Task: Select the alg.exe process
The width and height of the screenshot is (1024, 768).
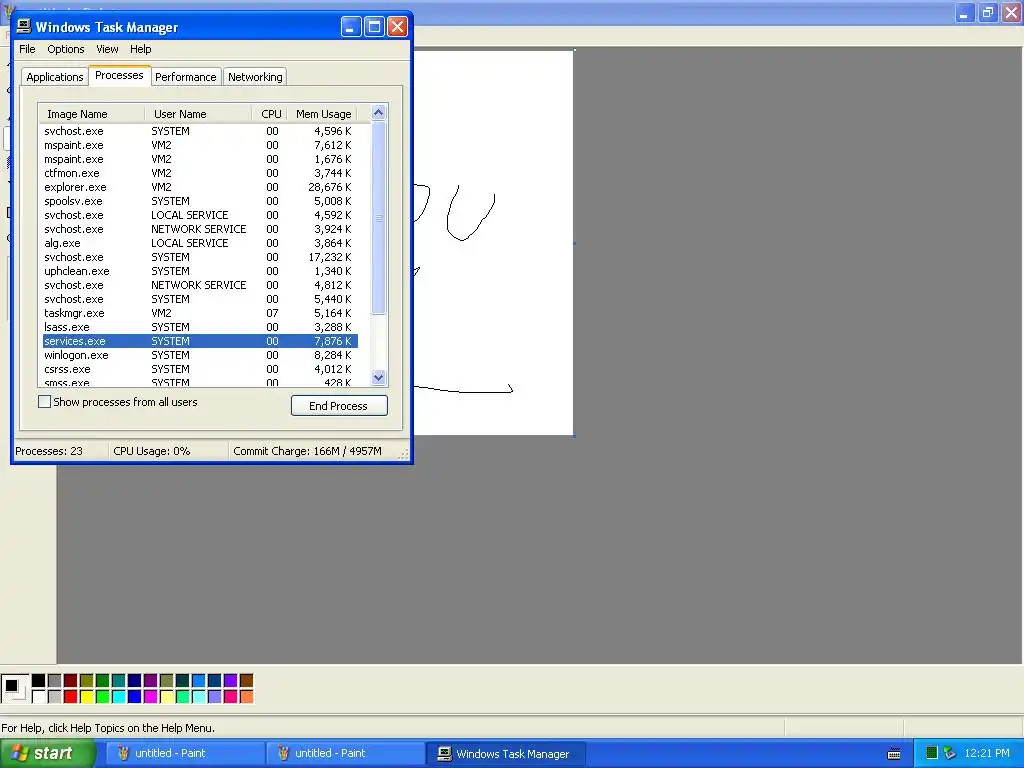Action: (200, 243)
